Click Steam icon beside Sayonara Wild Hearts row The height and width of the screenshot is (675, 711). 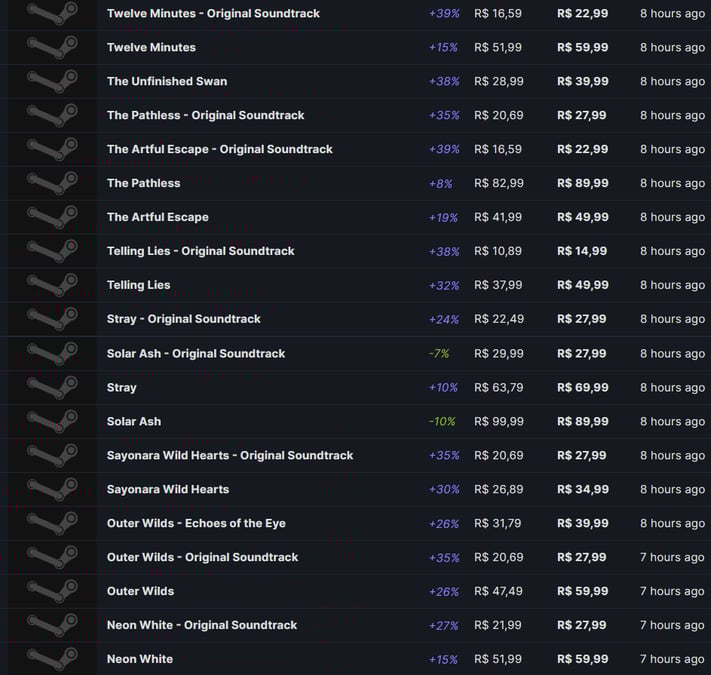(x=52, y=489)
